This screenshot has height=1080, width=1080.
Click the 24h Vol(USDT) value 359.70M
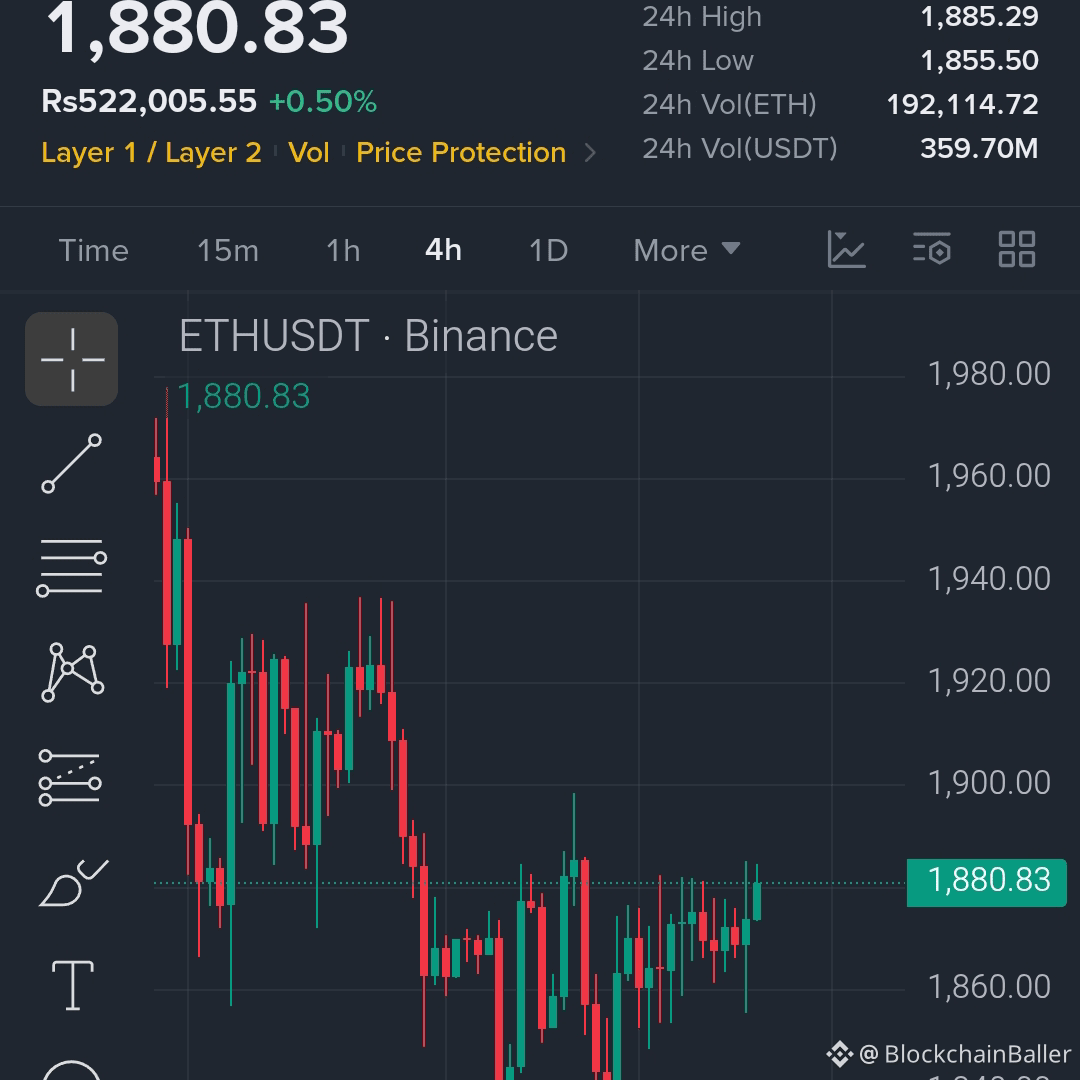pyautogui.click(x=979, y=148)
